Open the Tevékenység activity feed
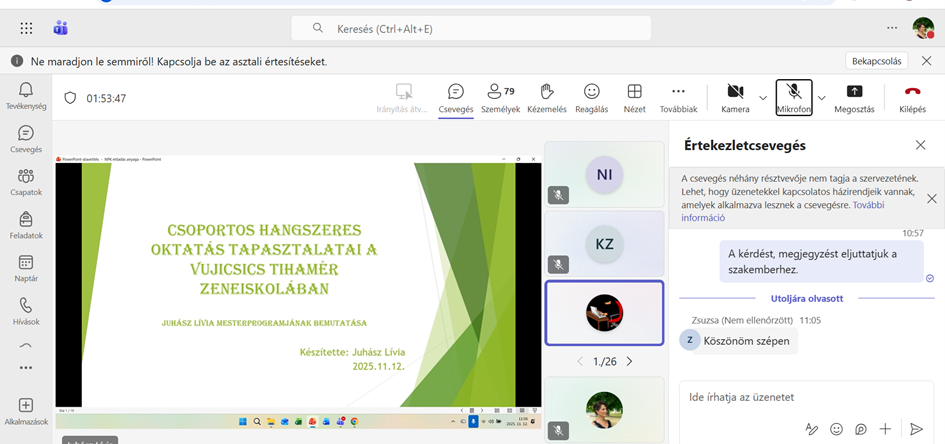 coord(25,96)
